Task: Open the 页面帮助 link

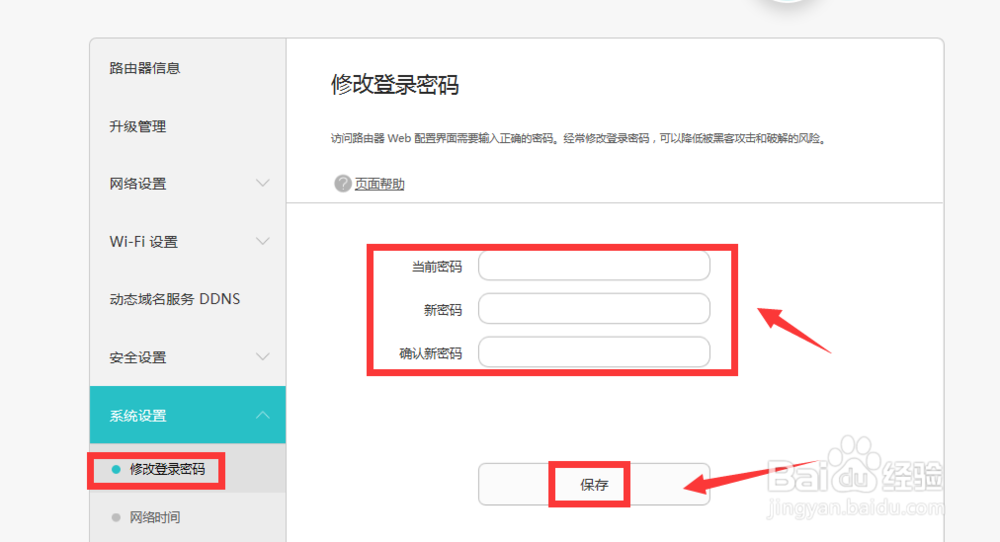Action: (x=380, y=184)
